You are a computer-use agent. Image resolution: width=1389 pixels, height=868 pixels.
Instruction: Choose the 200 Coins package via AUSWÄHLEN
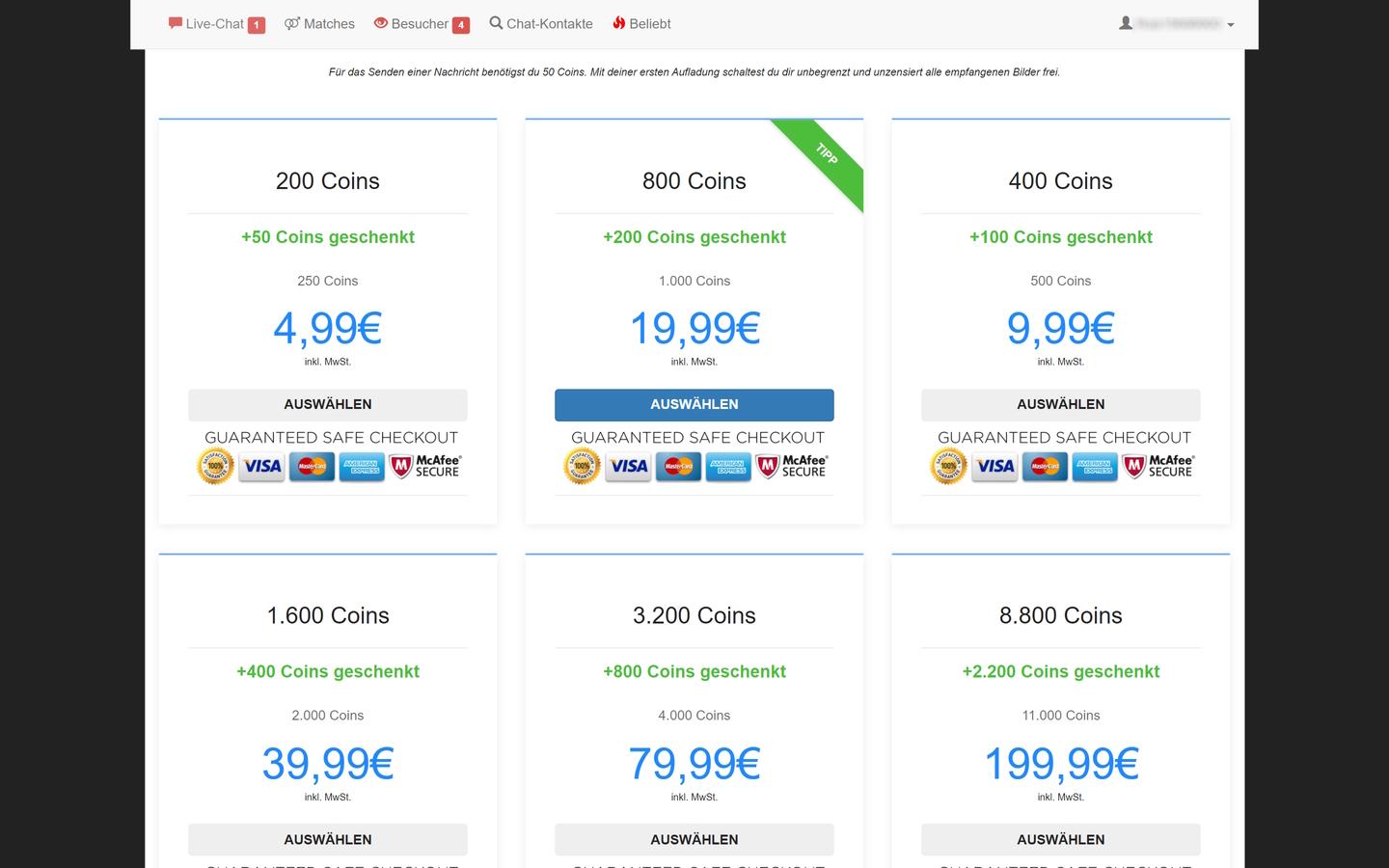pyautogui.click(x=327, y=404)
